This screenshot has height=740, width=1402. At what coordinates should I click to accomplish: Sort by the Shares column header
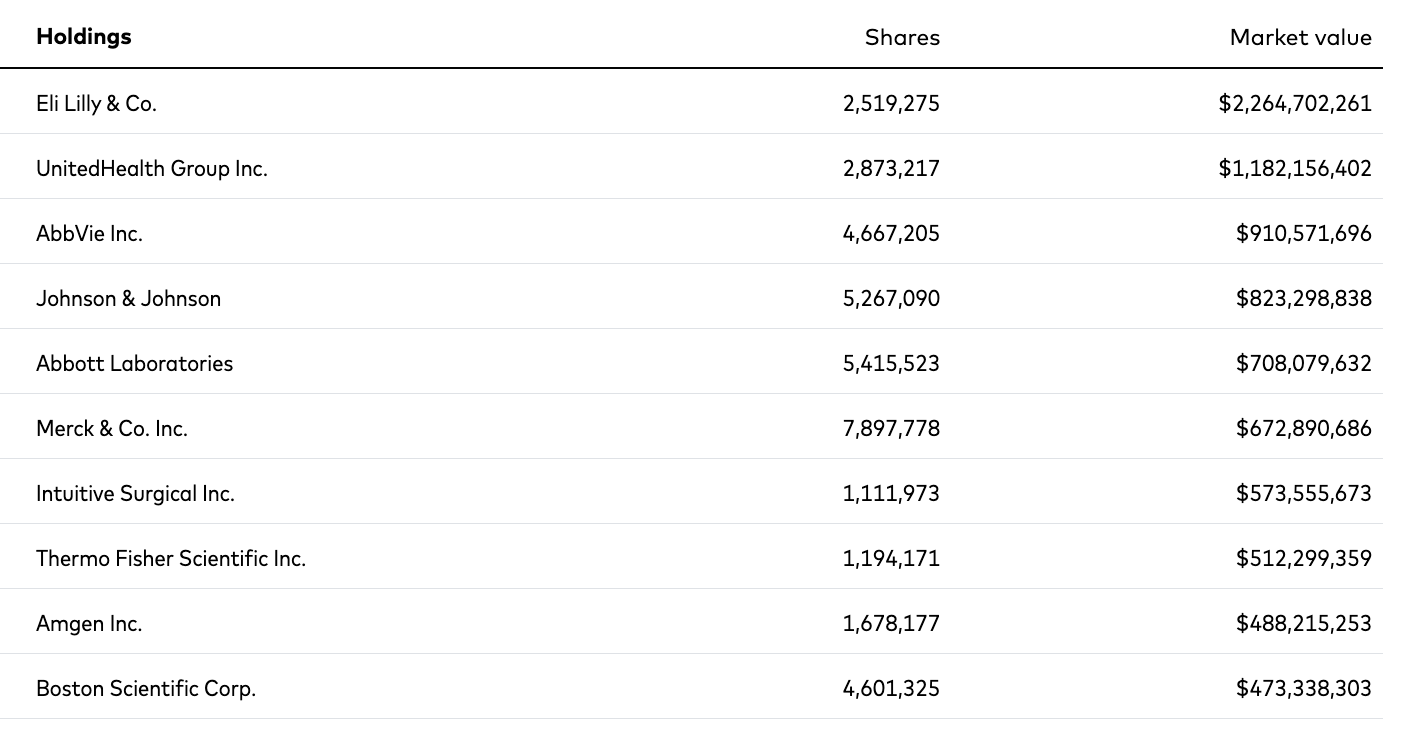(x=902, y=38)
